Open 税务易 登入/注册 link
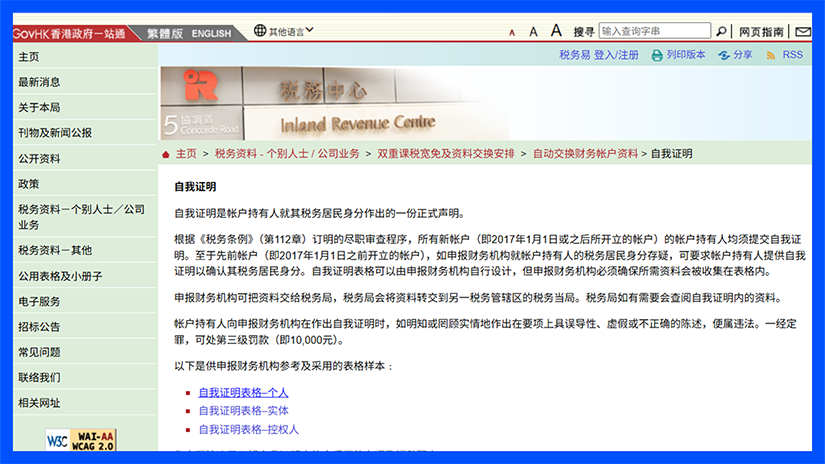Screen dimensions: 825x464 [599, 55]
